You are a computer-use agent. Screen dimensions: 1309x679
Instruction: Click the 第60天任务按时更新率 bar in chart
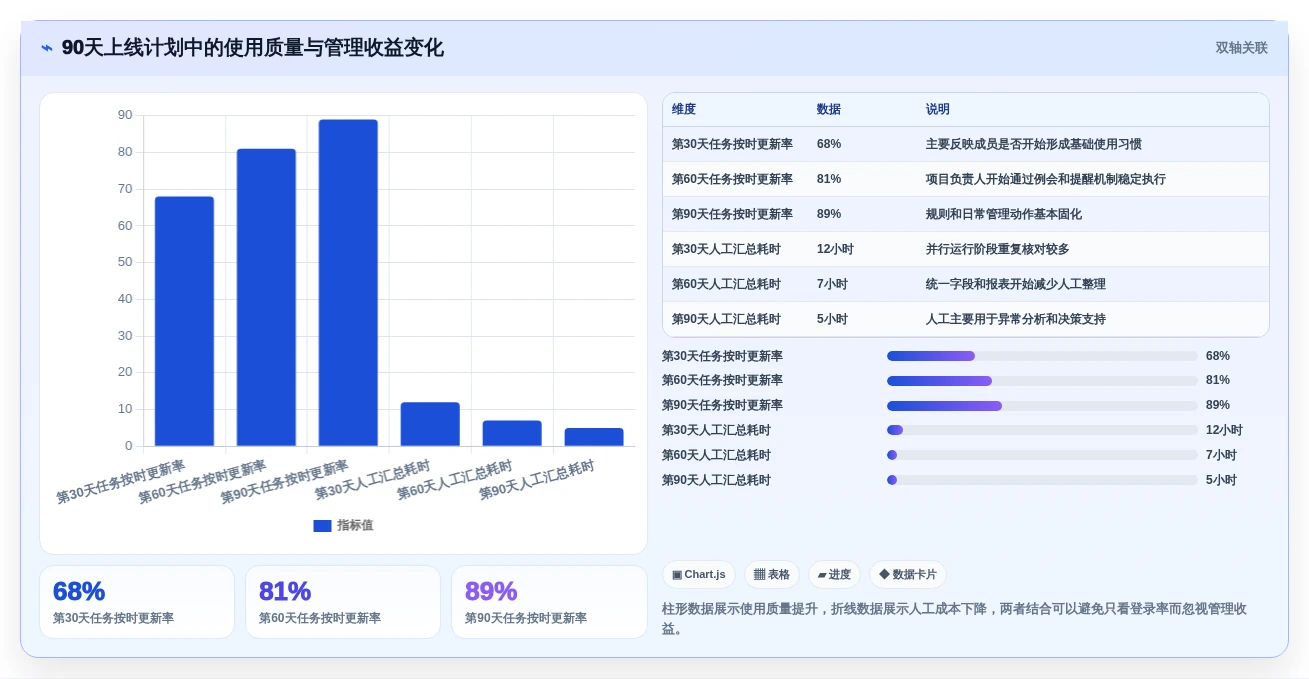point(266,297)
